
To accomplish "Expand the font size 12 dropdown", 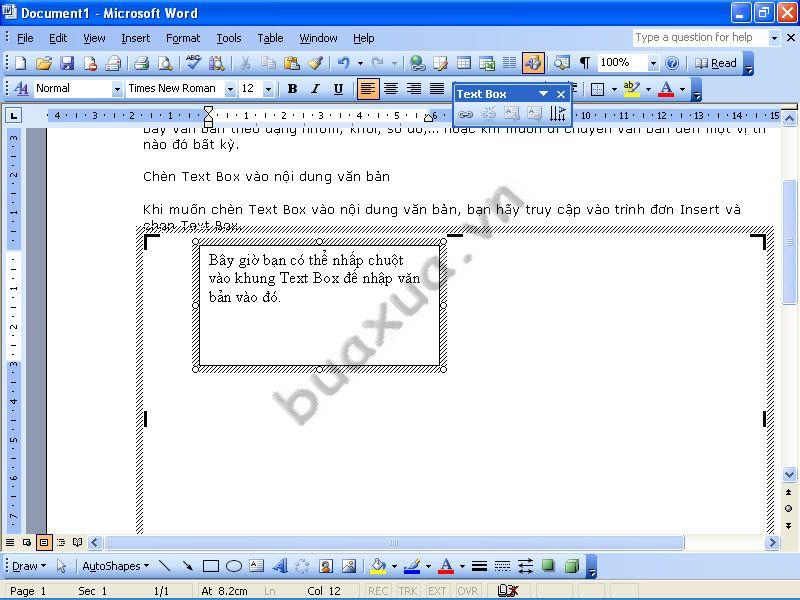I will tap(268, 89).
